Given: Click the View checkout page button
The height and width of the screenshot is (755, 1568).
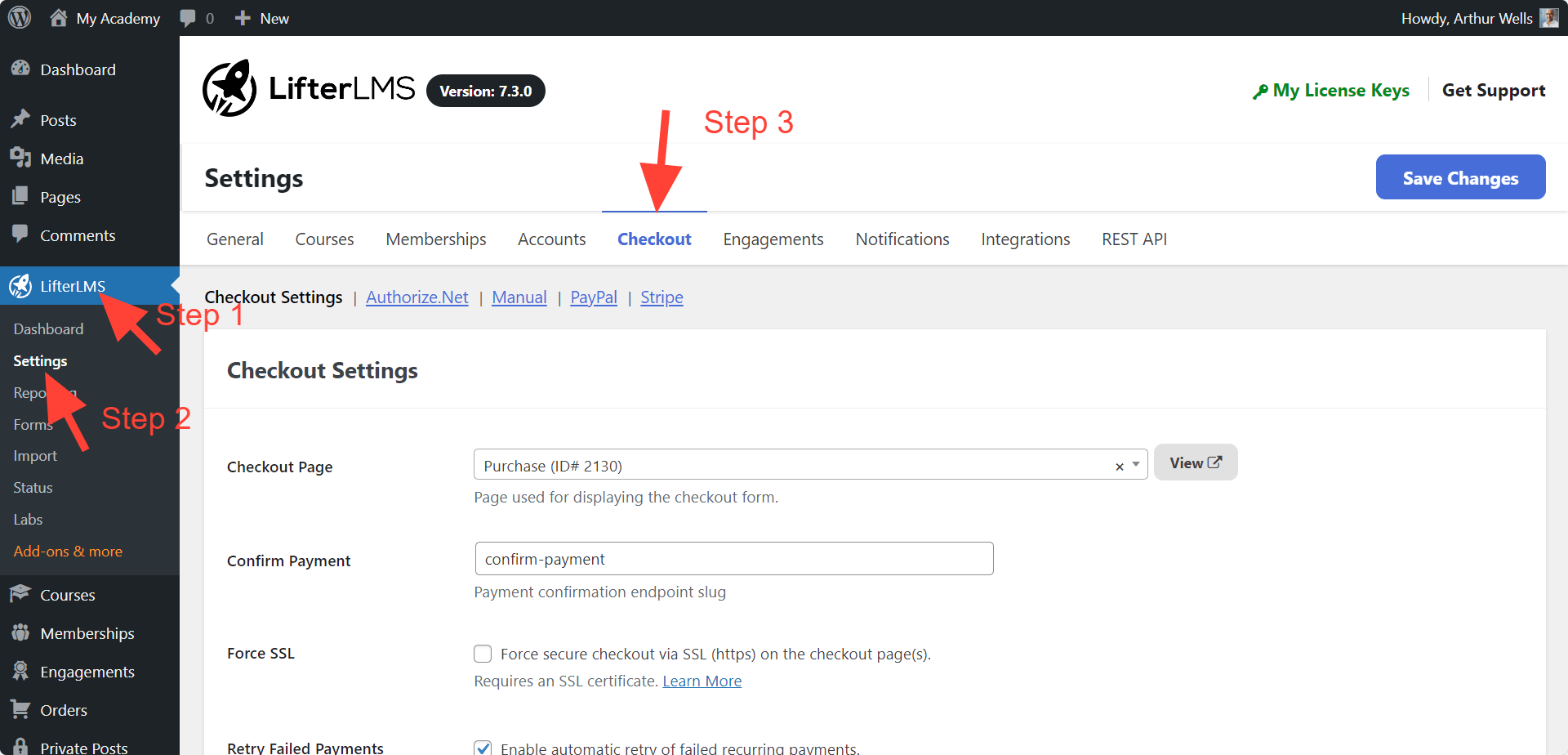Looking at the screenshot, I should click(1196, 462).
